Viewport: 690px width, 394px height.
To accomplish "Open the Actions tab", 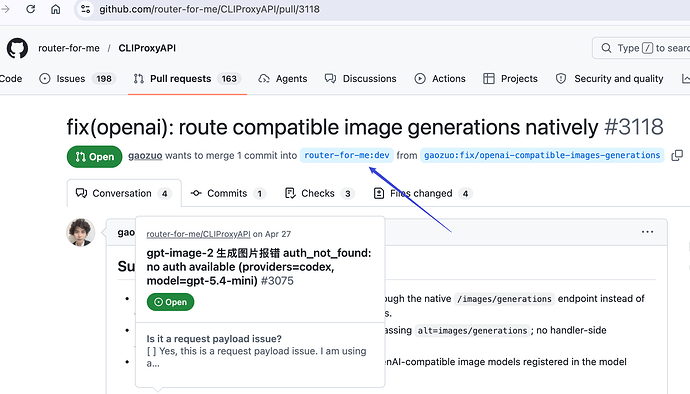I will click(440, 79).
